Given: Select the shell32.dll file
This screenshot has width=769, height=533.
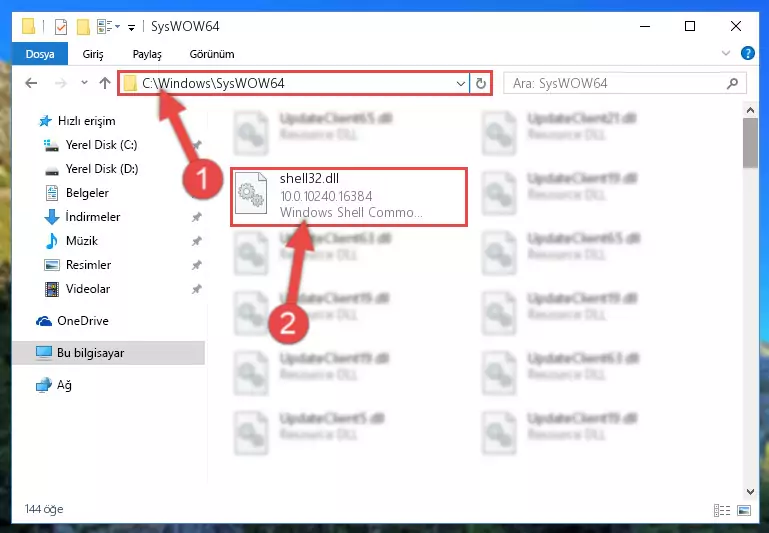Looking at the screenshot, I should [349, 197].
